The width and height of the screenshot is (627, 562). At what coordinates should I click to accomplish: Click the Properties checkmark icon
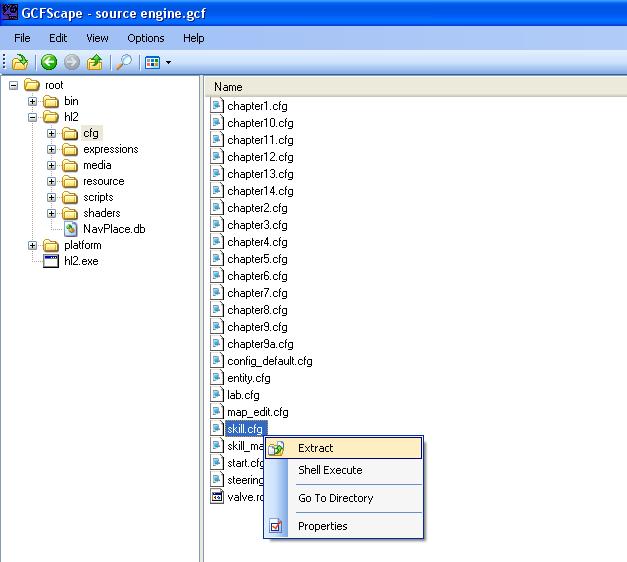pos(276,526)
